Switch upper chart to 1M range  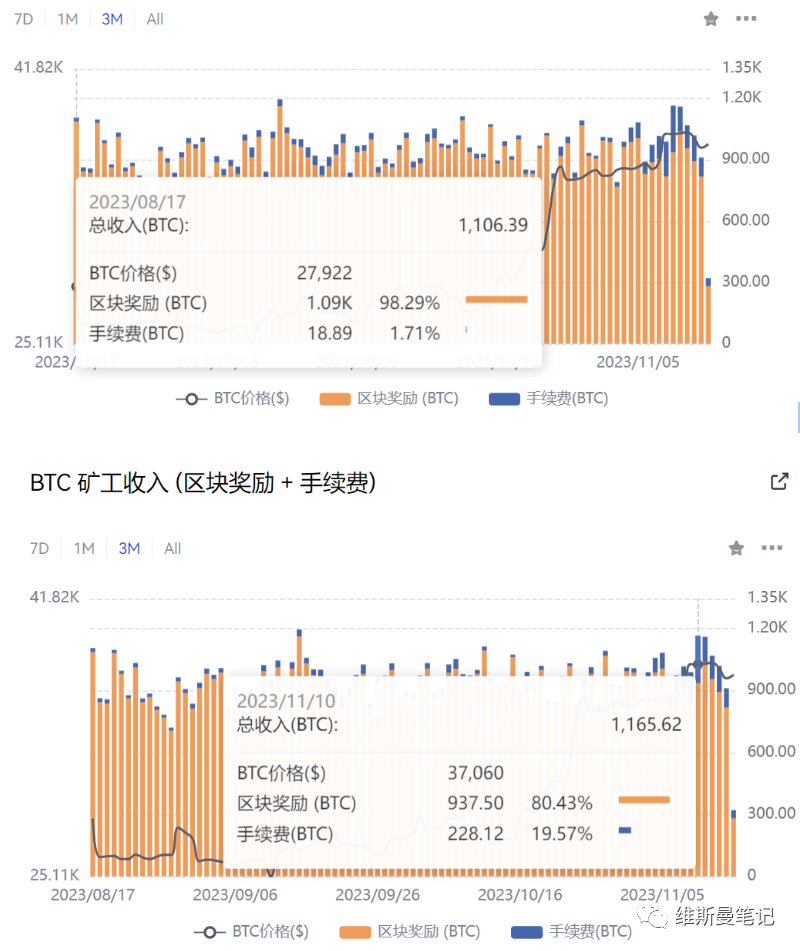67,19
